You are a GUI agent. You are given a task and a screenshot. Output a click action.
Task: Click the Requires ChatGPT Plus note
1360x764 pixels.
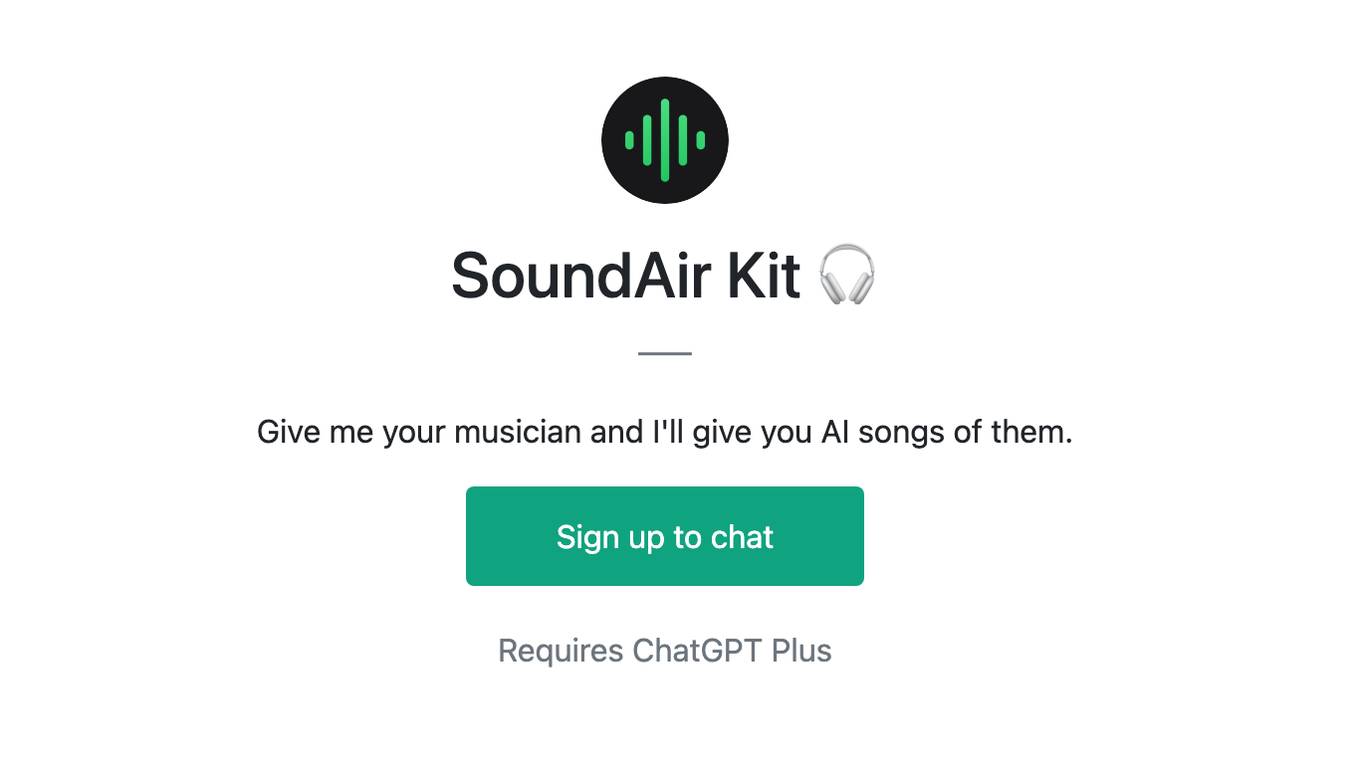tap(665, 651)
